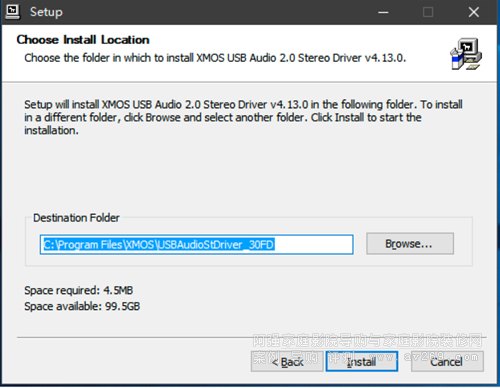Click the highlighted C:\Program Files\XMOS path text
The image size is (500, 388).
(x=99, y=245)
